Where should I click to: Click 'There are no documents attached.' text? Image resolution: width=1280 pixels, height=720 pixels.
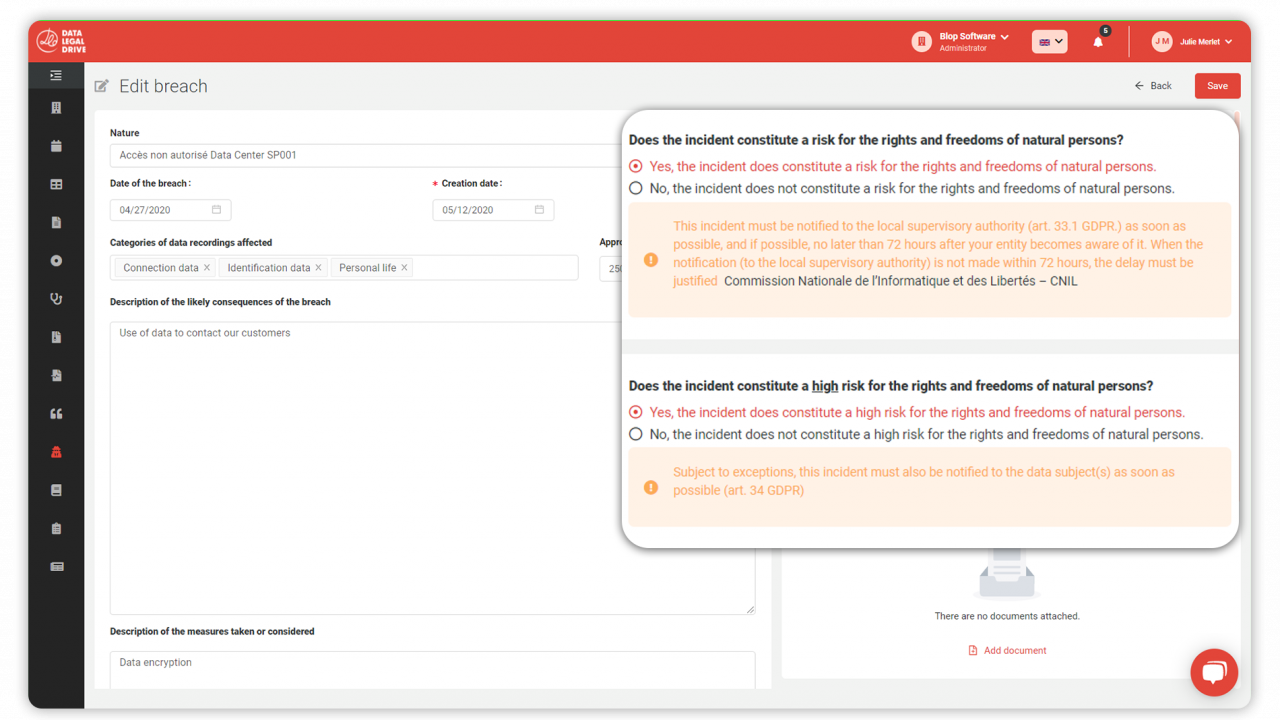click(x=1007, y=616)
